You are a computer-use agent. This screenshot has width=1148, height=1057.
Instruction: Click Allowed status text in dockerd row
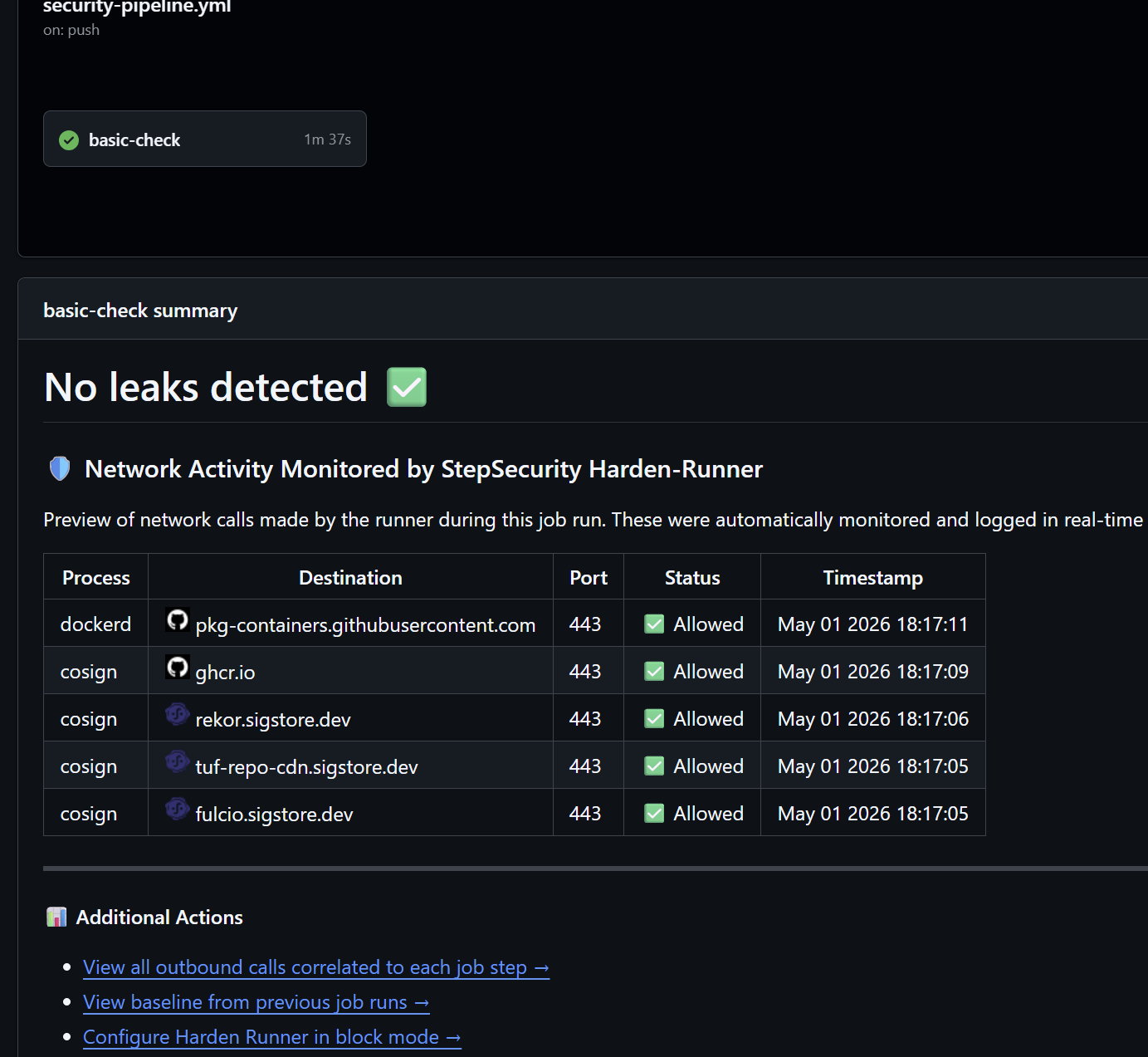708,624
